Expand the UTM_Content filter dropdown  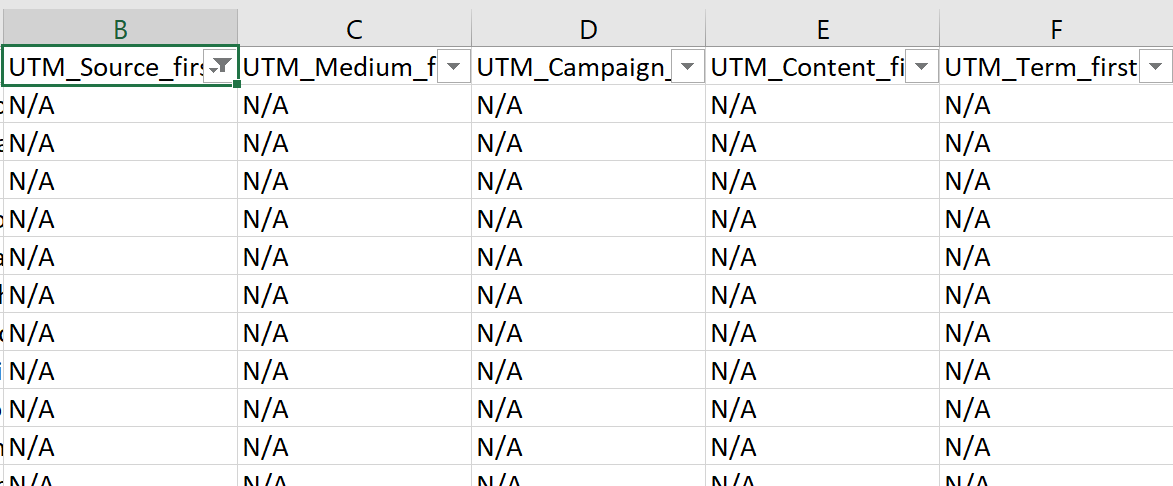tap(922, 67)
